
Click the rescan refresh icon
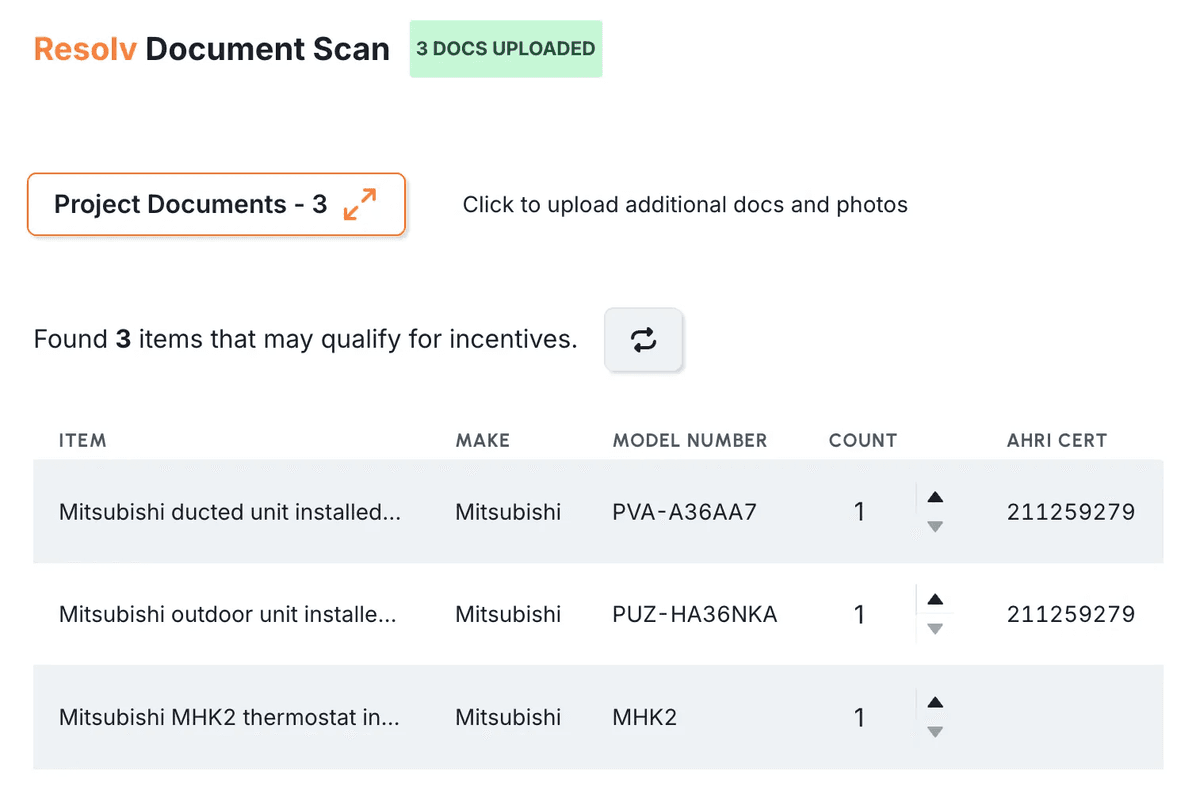click(644, 340)
